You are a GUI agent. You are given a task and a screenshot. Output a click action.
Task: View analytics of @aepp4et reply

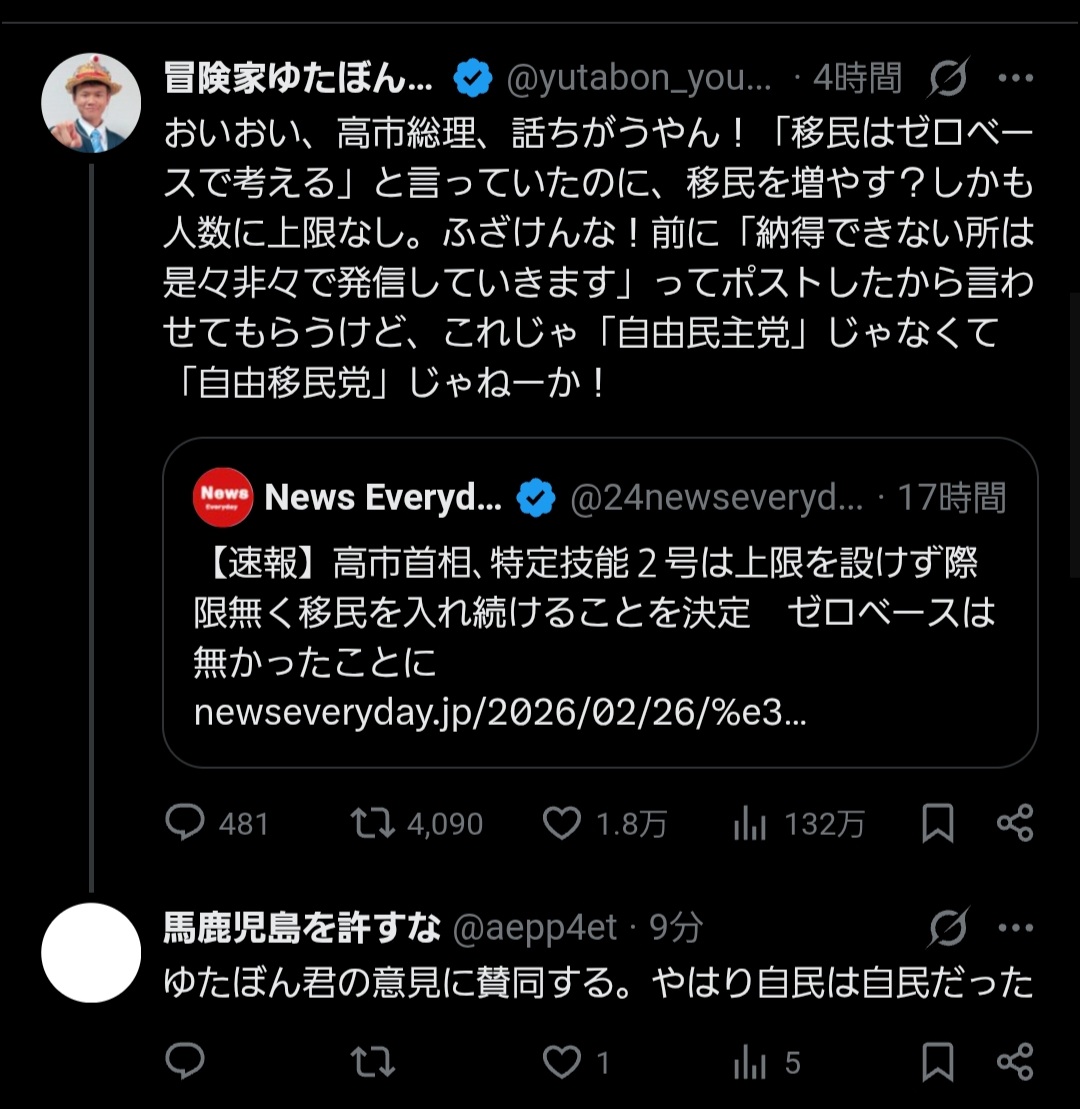[x=750, y=1061]
